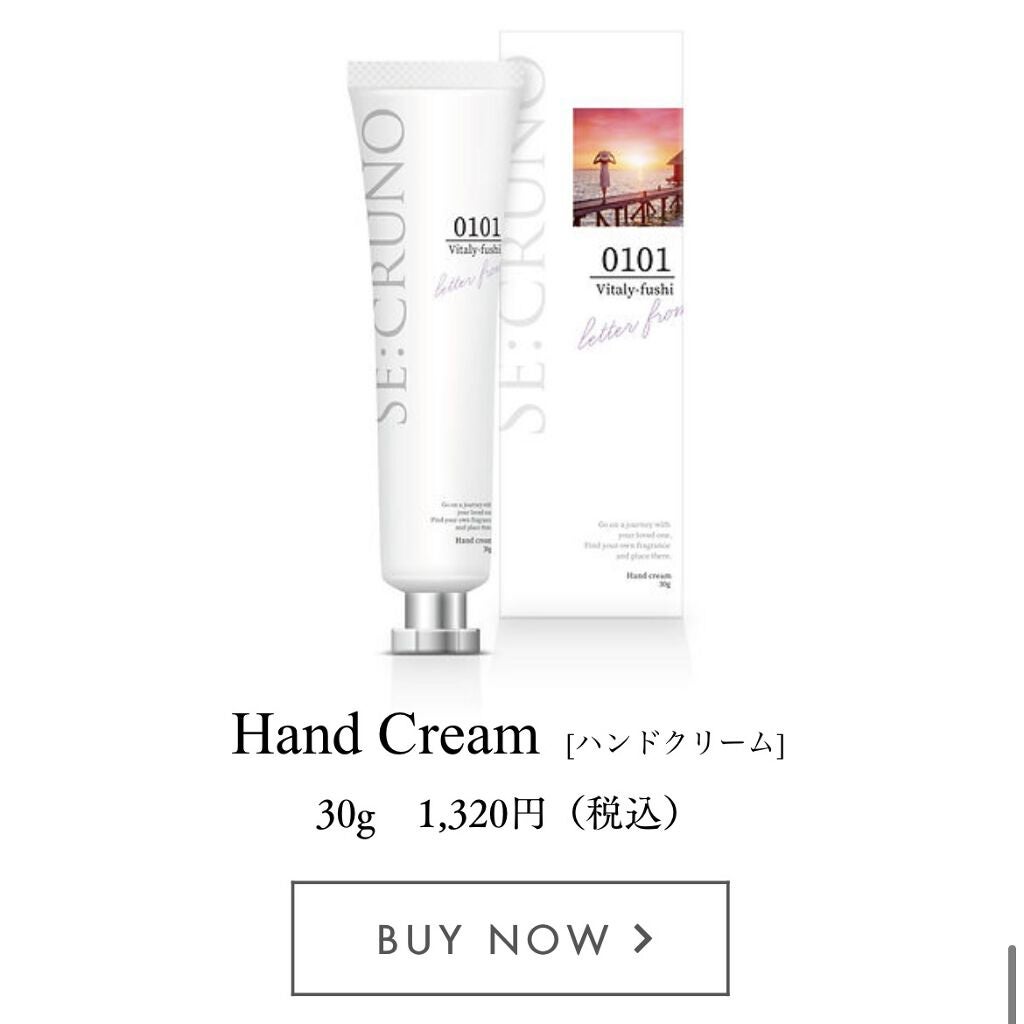Click the BUY NOW button
Image resolution: width=1024 pixels, height=1024 pixels.
coord(510,938)
